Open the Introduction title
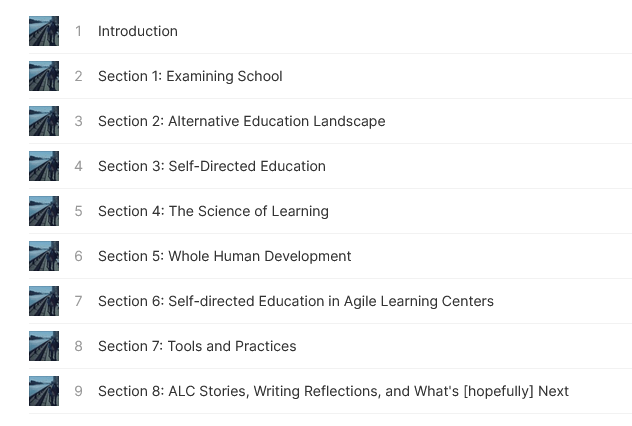This screenshot has width=632, height=426. [138, 31]
